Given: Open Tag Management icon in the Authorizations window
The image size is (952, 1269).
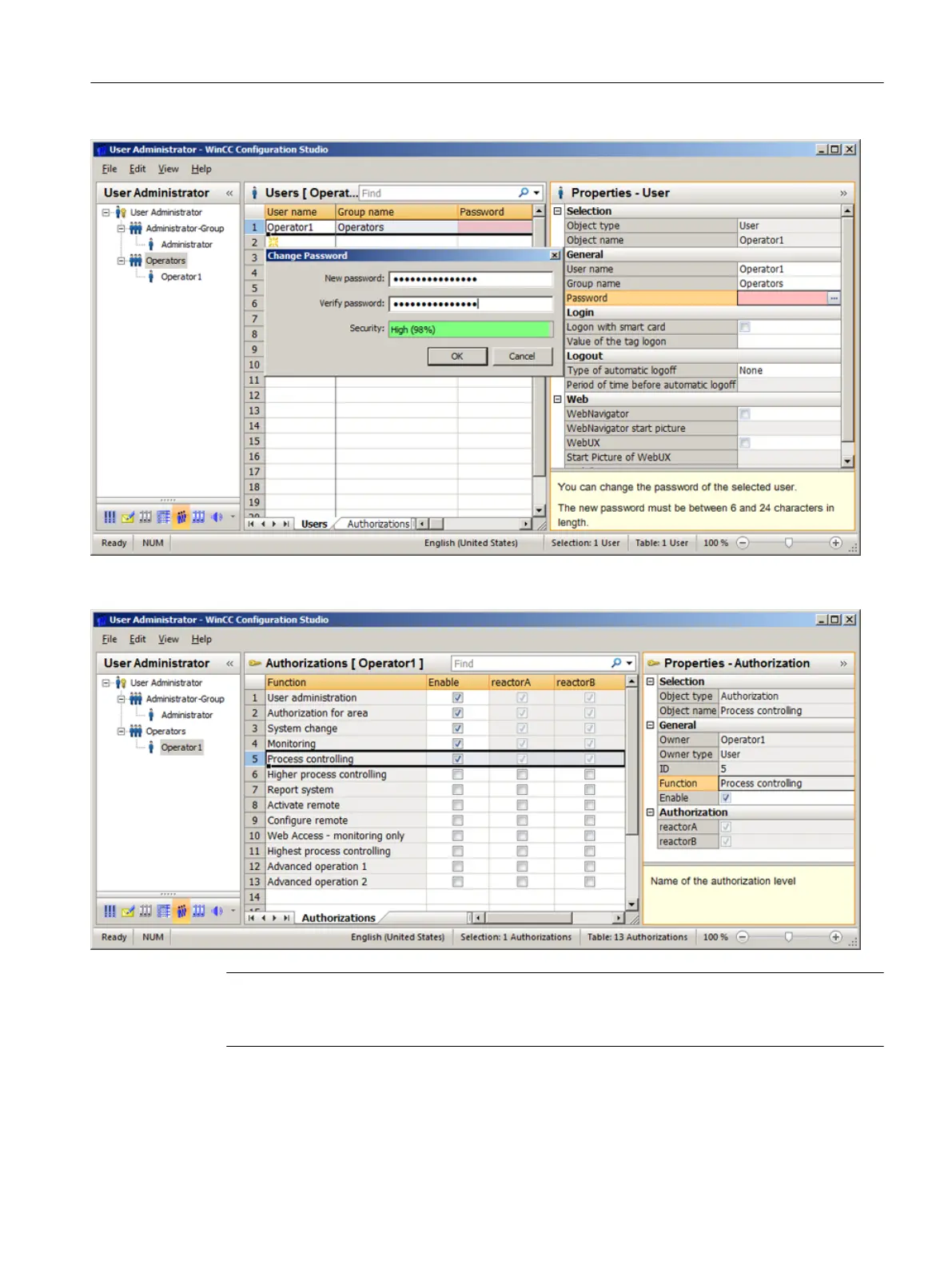Looking at the screenshot, I should 110,911.
